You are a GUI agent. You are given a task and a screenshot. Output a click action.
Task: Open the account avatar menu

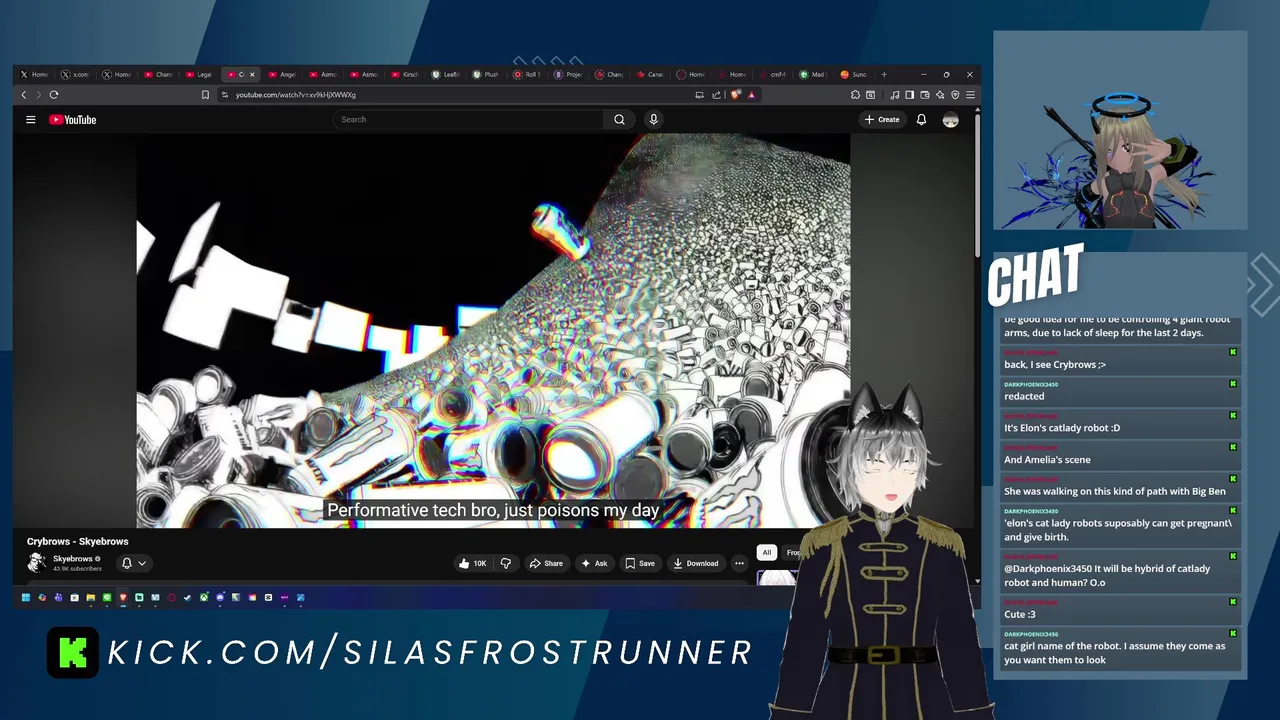950,119
